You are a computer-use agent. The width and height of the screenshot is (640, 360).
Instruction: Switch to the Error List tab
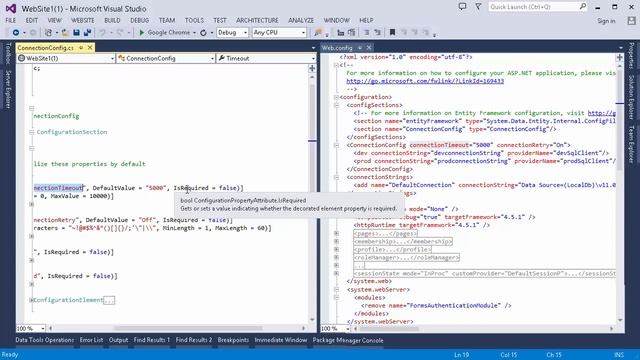coord(91,340)
